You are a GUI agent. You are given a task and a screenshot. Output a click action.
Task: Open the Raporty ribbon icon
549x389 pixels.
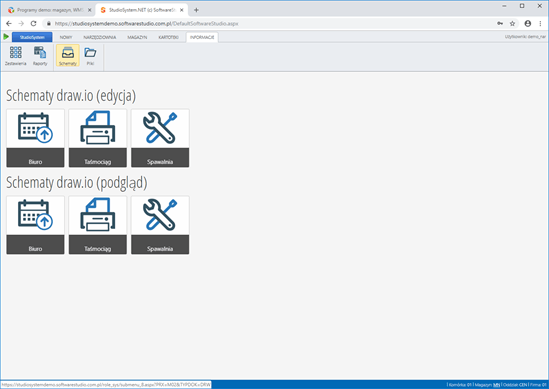pyautogui.click(x=40, y=56)
